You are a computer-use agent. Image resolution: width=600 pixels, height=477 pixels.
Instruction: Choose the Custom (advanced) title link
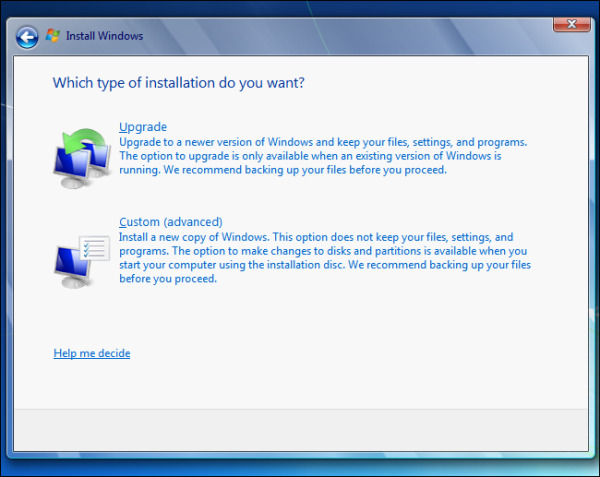click(171, 222)
